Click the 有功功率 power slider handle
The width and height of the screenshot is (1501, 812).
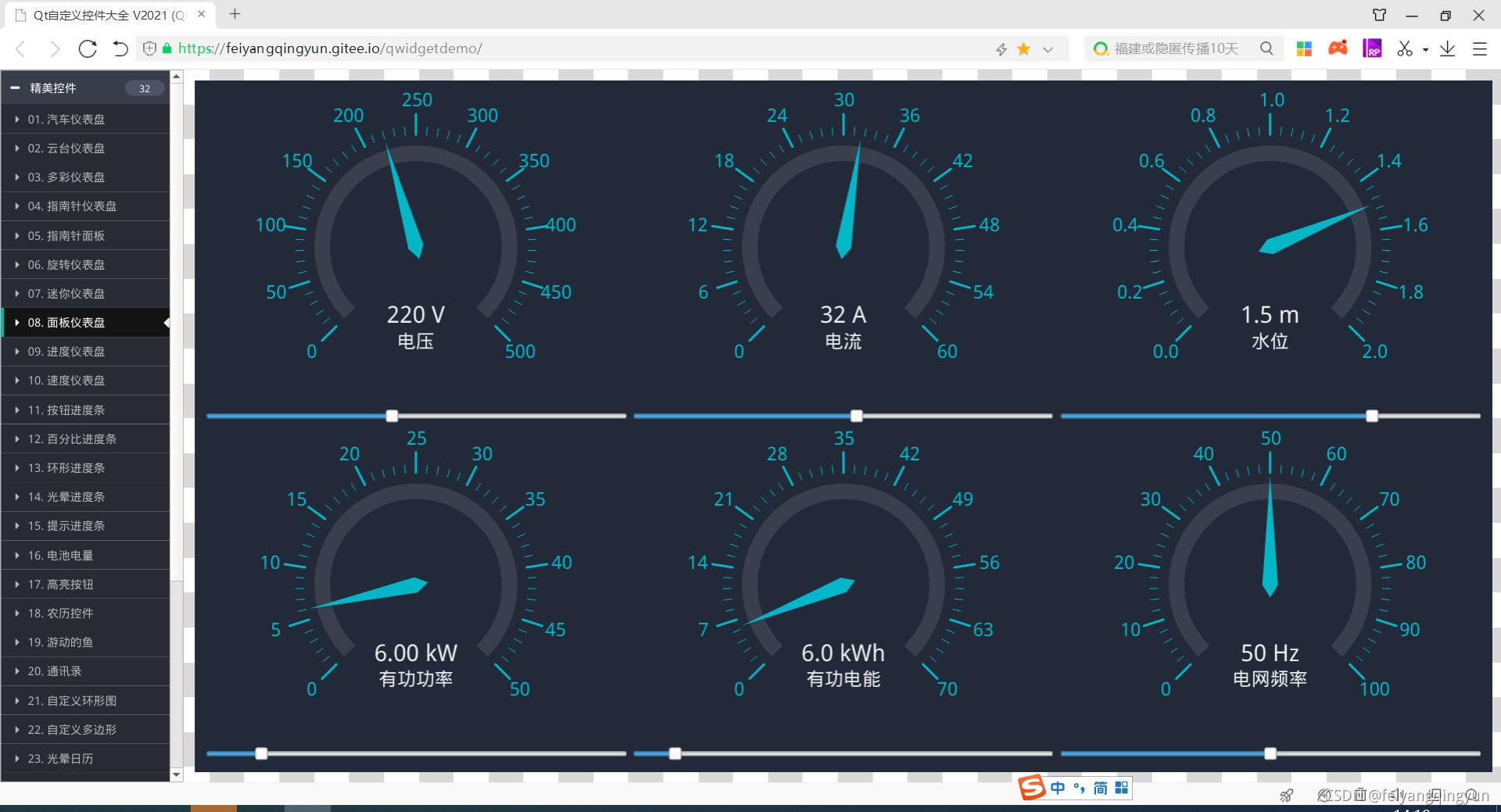tap(262, 753)
